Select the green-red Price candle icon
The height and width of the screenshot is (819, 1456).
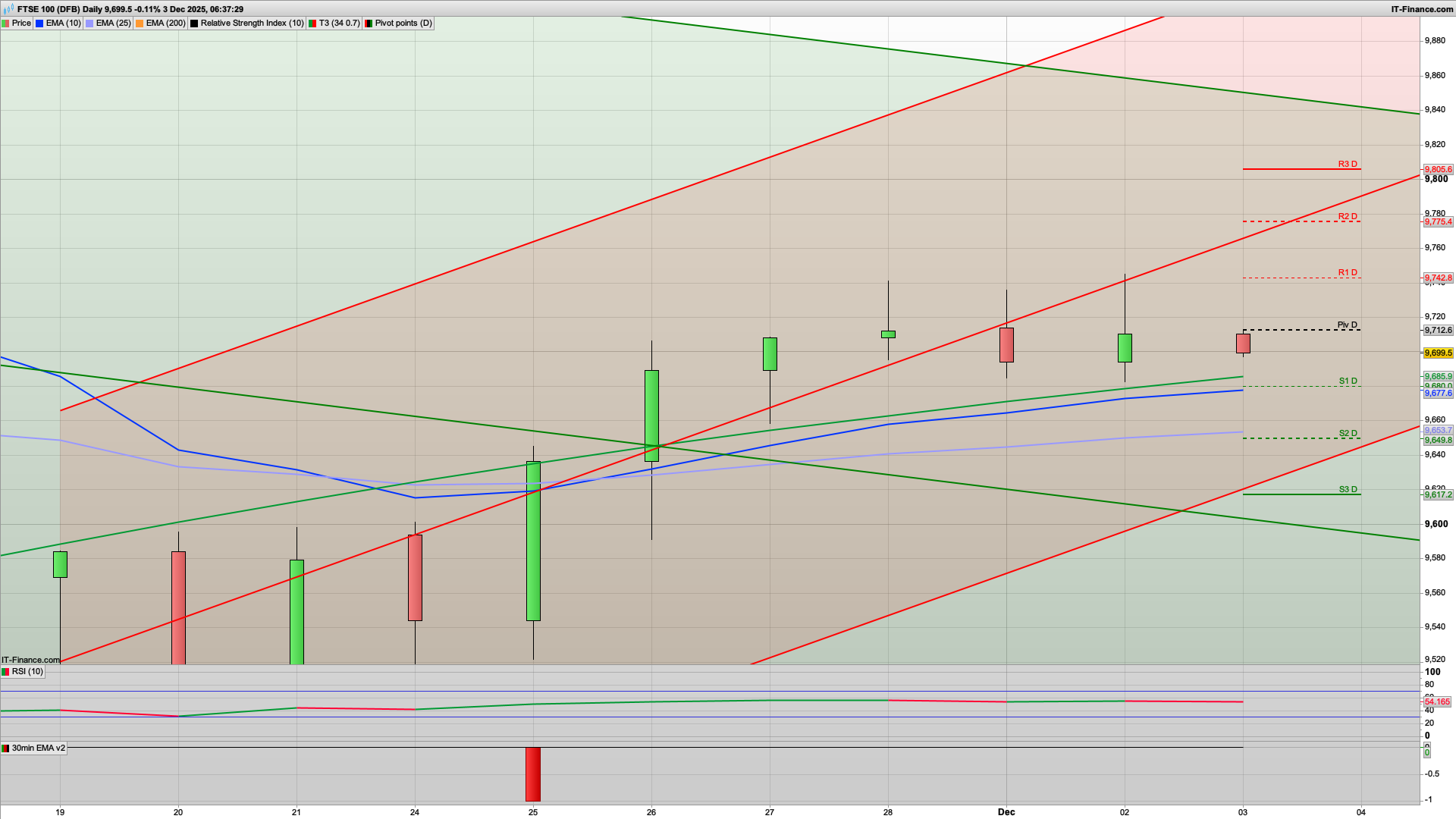point(7,23)
